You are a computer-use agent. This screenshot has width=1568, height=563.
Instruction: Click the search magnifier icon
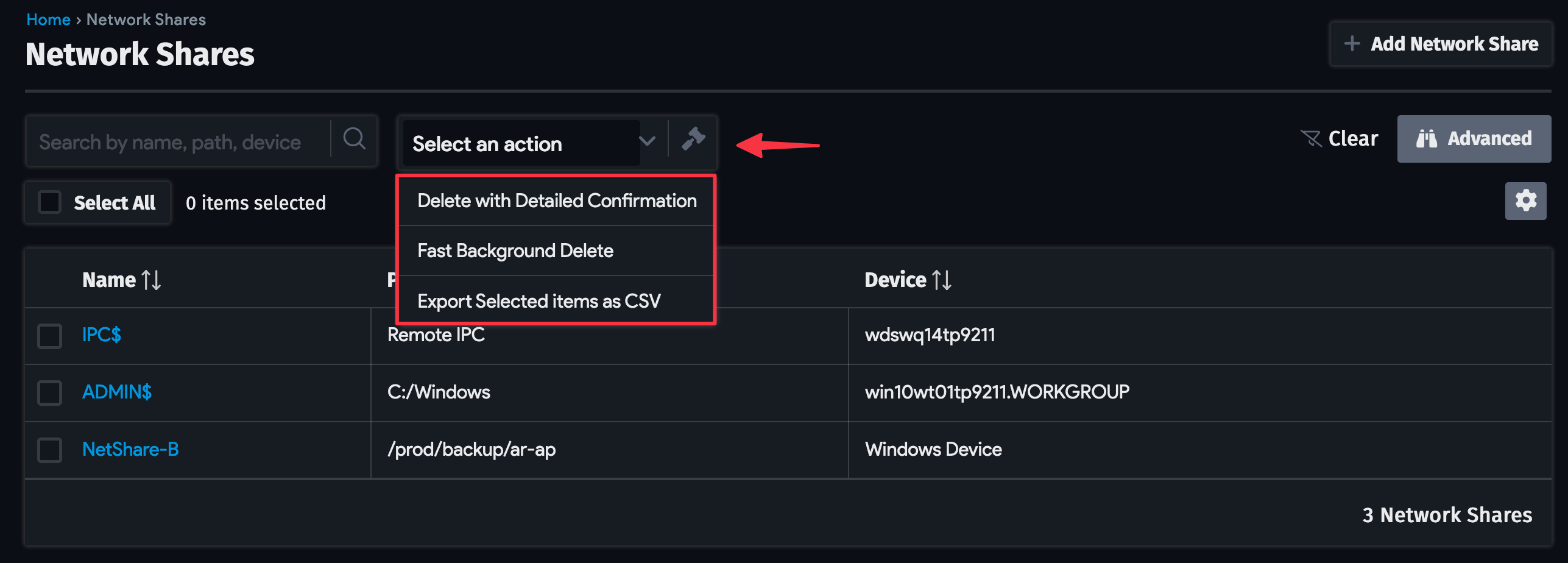pos(354,140)
